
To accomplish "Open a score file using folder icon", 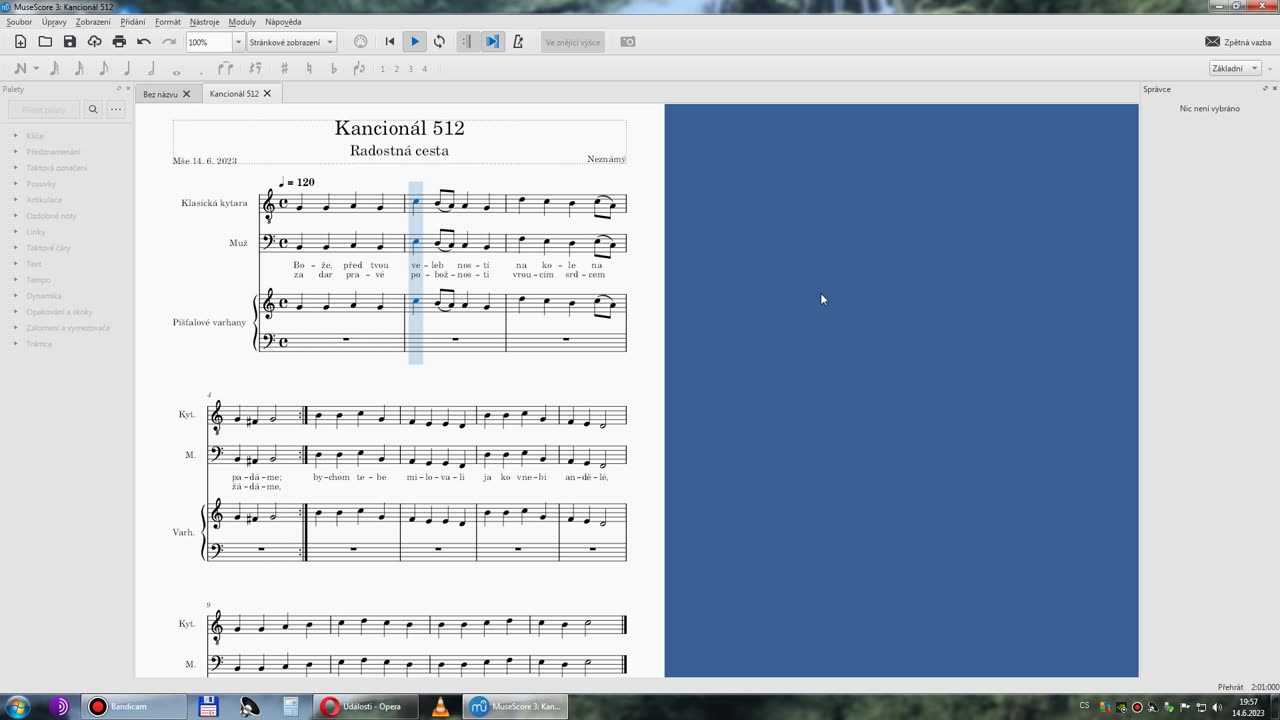I will click(45, 42).
